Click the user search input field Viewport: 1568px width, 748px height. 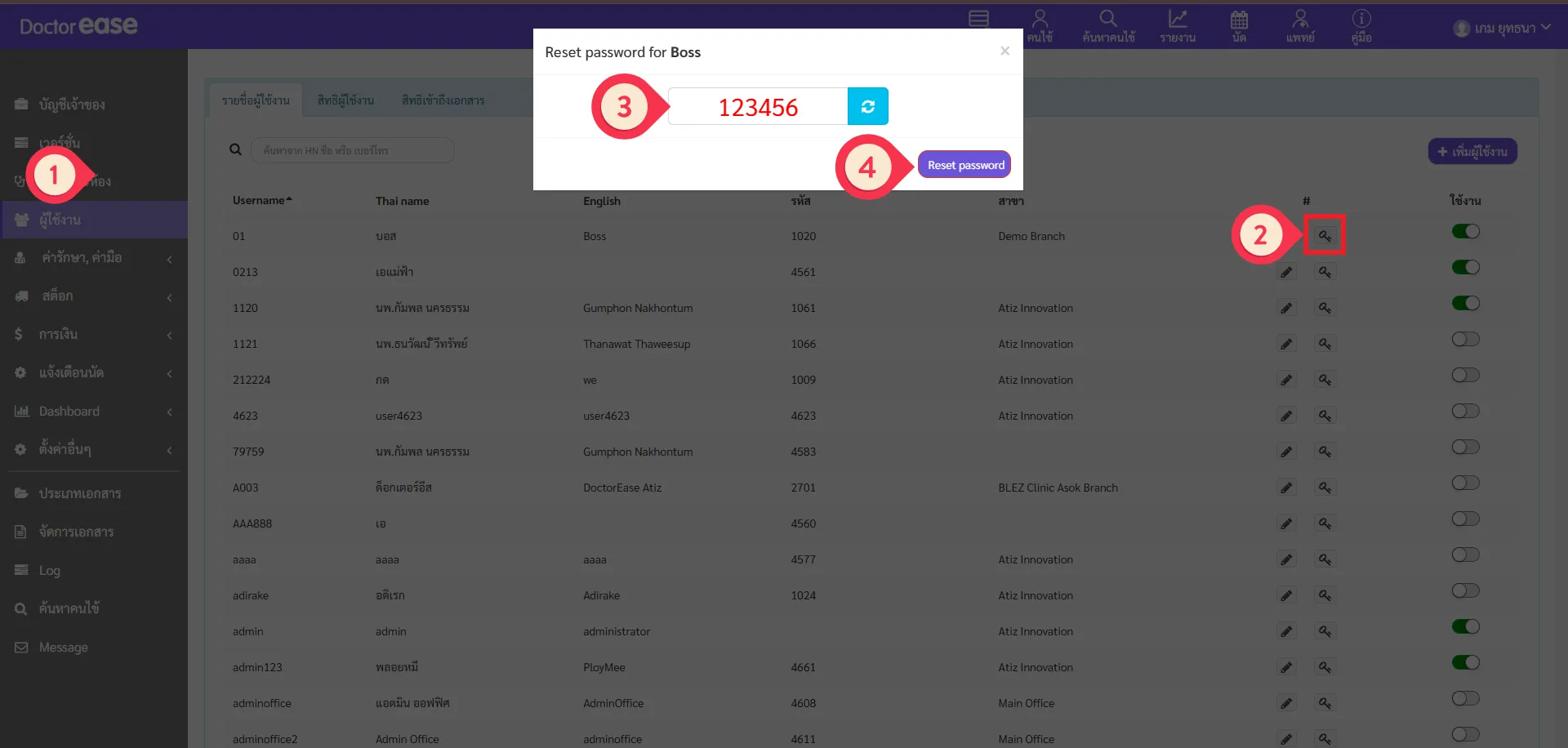click(x=352, y=150)
